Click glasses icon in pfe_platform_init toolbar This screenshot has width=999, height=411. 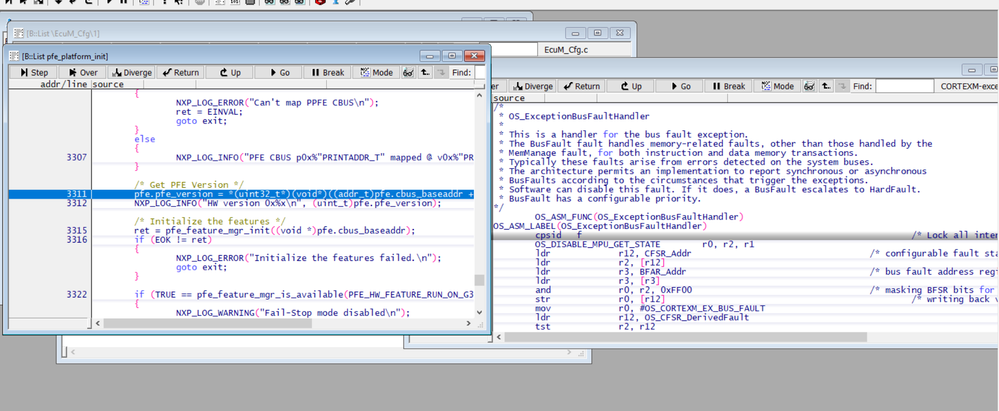[x=406, y=73]
